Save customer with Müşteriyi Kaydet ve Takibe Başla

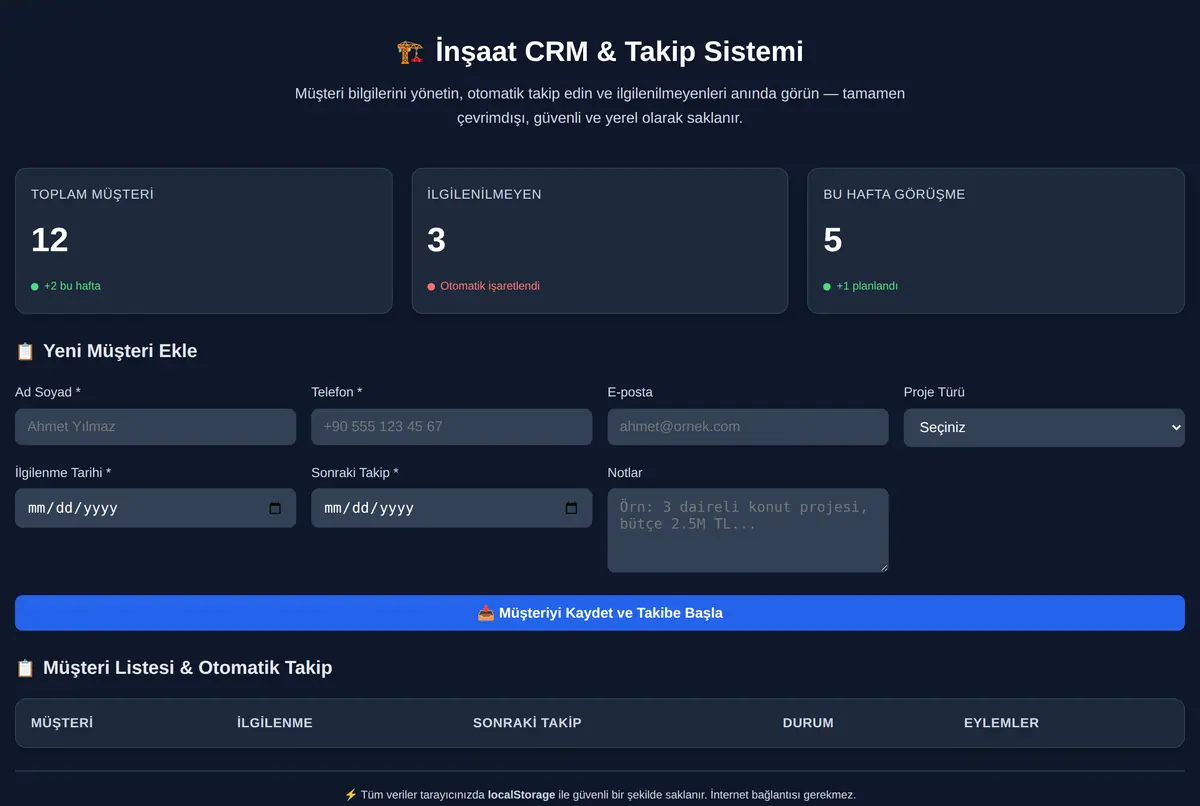click(x=600, y=613)
